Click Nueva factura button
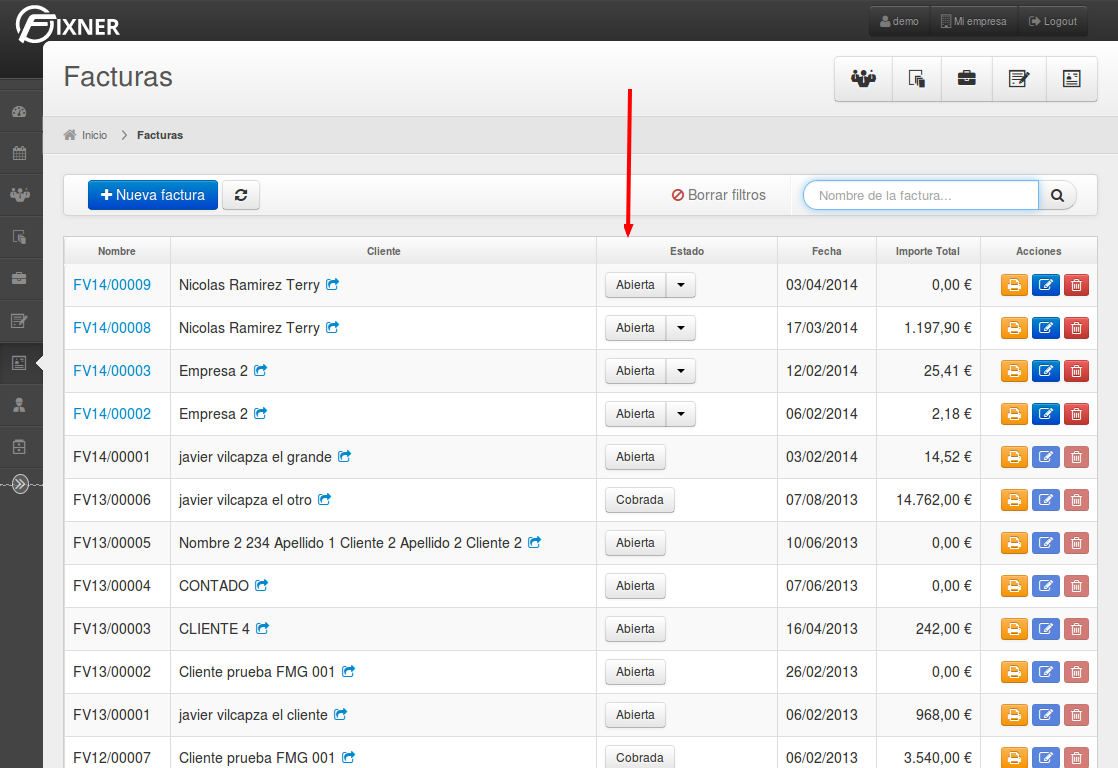The height and width of the screenshot is (768, 1118). [x=153, y=195]
